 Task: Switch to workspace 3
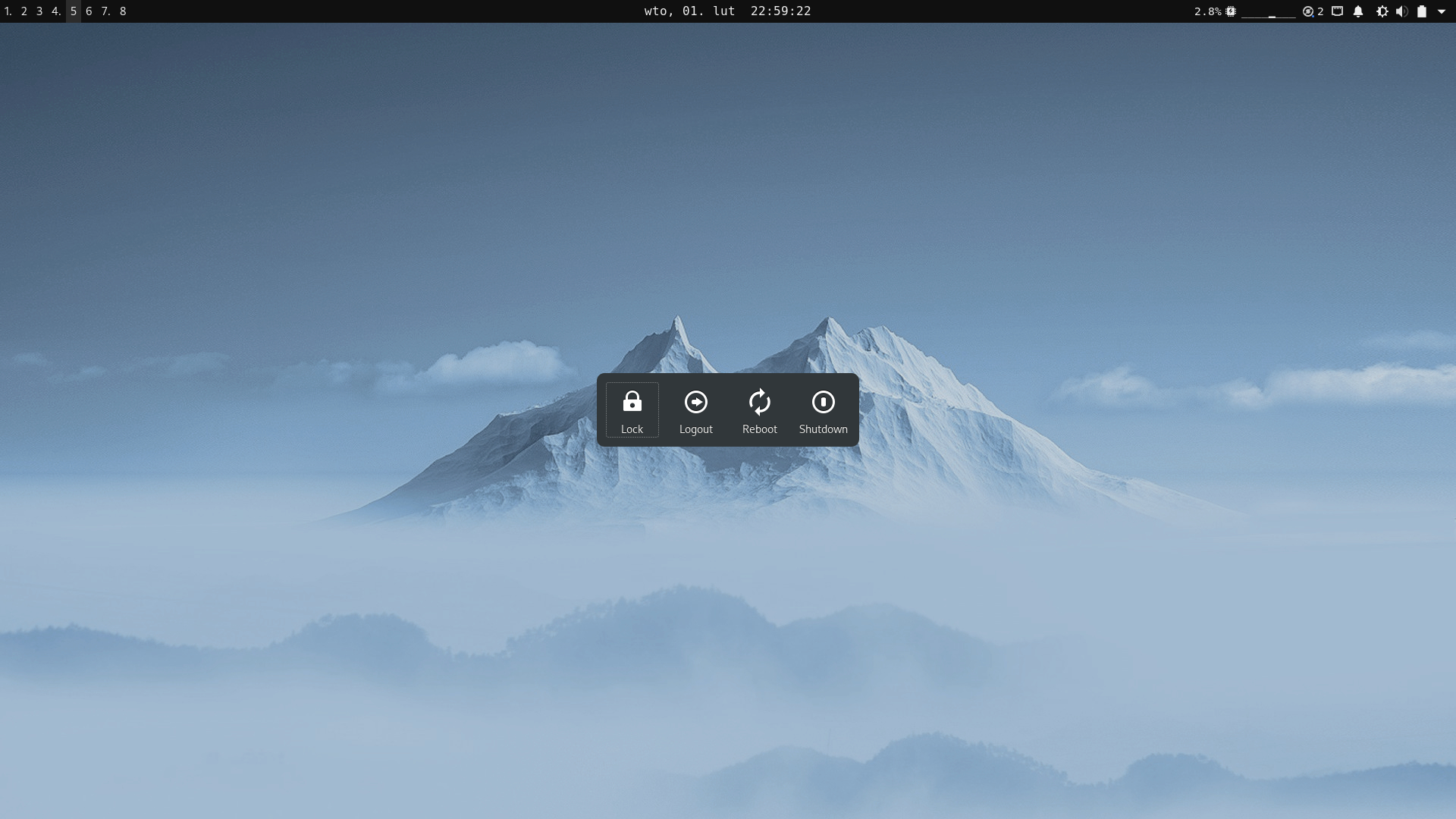(x=39, y=11)
